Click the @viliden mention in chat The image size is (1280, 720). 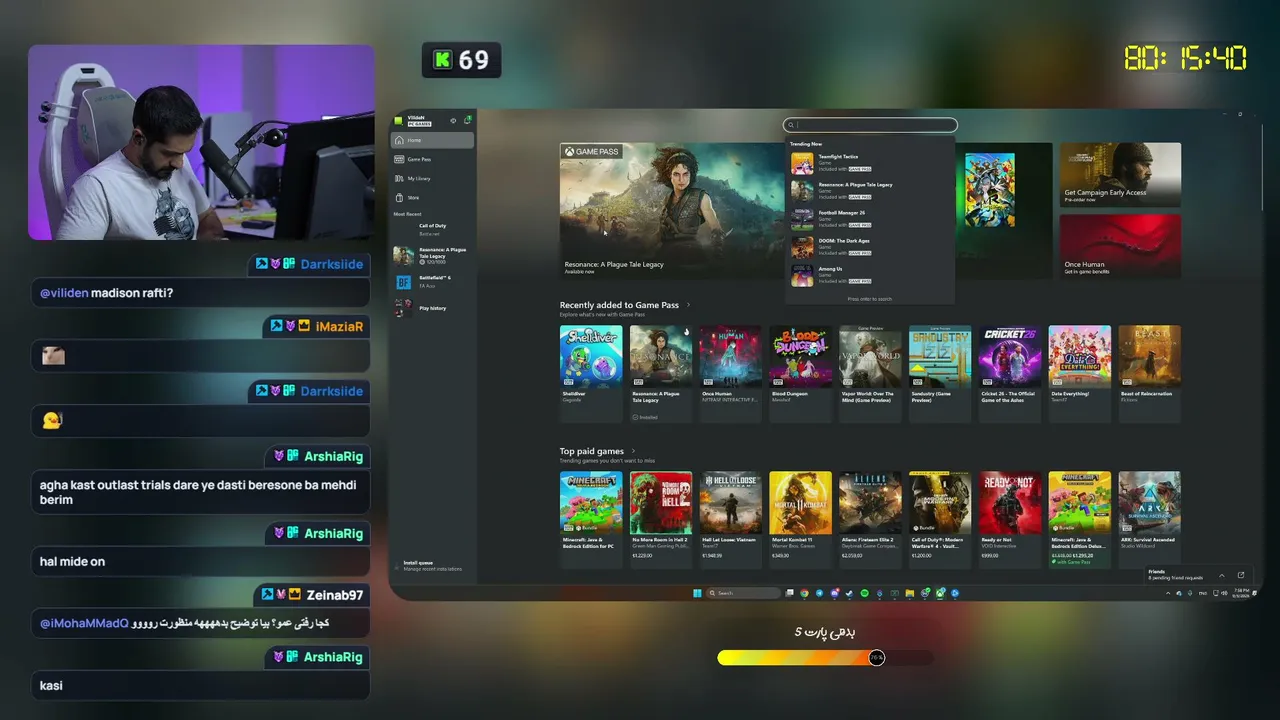click(x=64, y=293)
